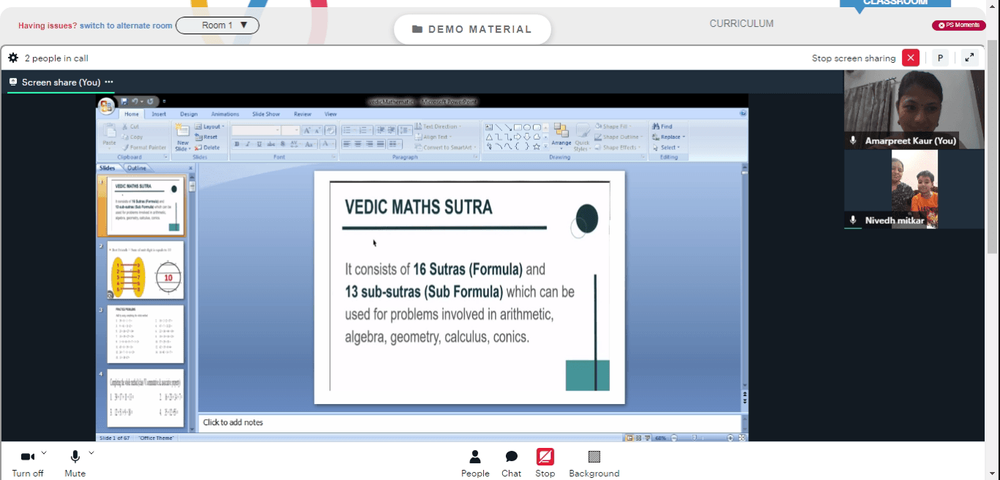Screen dimensions: 1000x480
Task: Expand camera options chevron
Action: (x=43, y=453)
